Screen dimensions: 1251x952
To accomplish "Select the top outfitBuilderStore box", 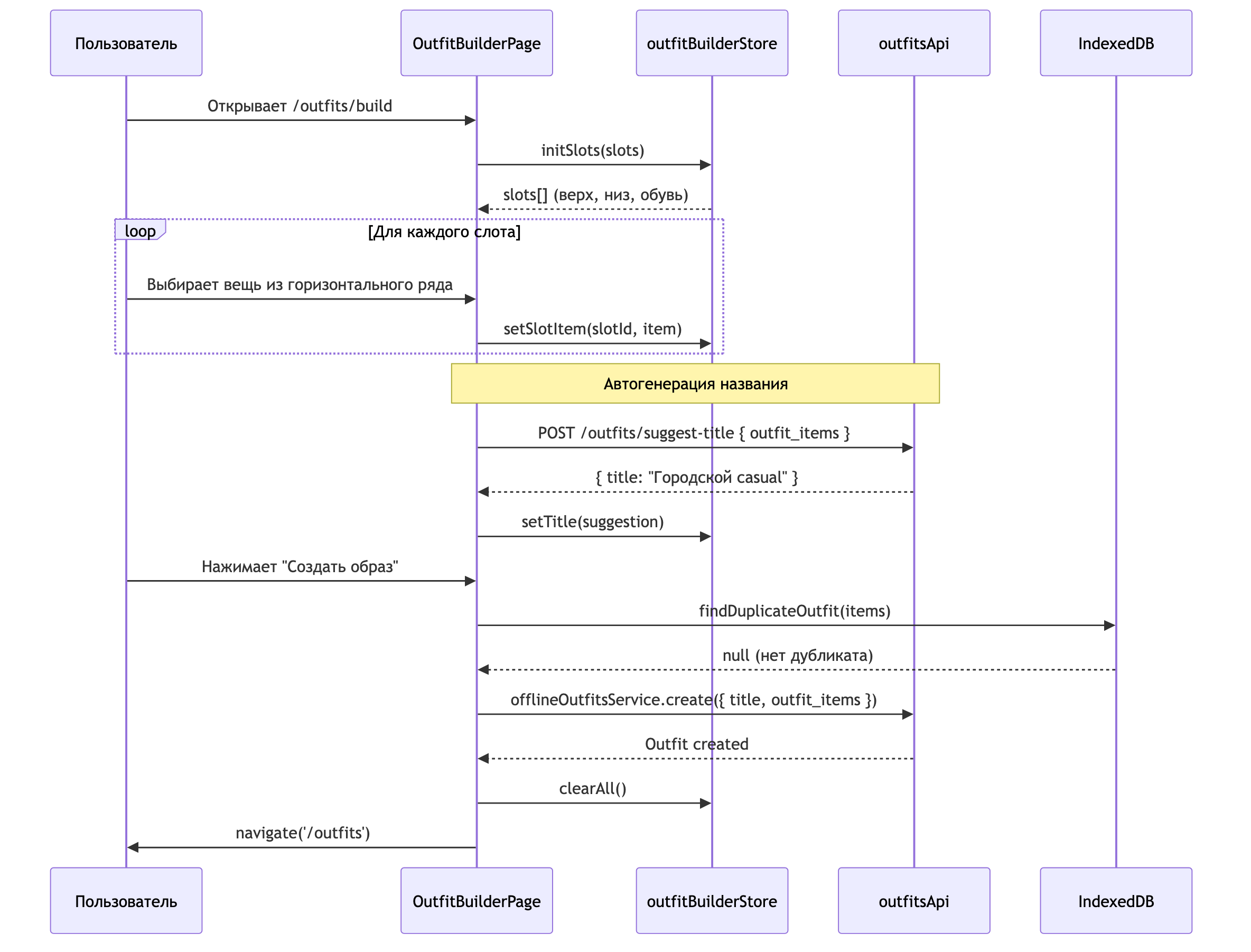I will 711,43.
